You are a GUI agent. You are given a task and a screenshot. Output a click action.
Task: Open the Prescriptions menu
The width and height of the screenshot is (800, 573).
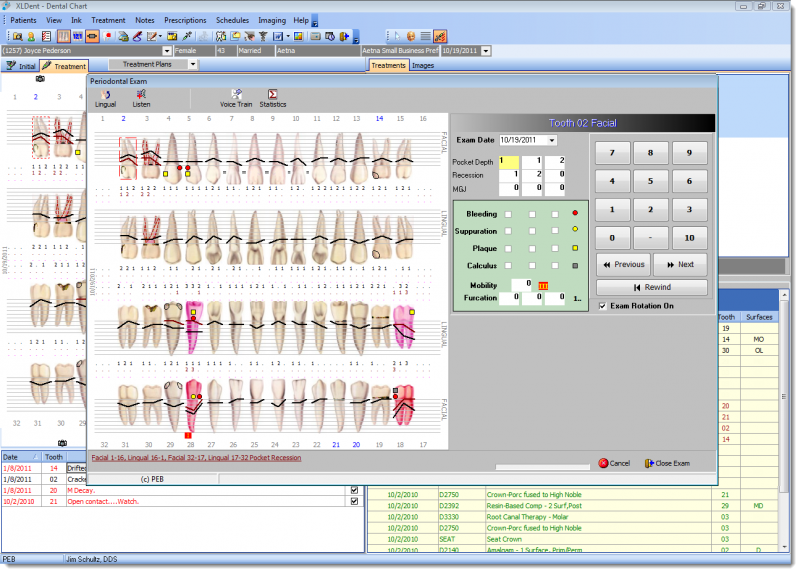185,20
